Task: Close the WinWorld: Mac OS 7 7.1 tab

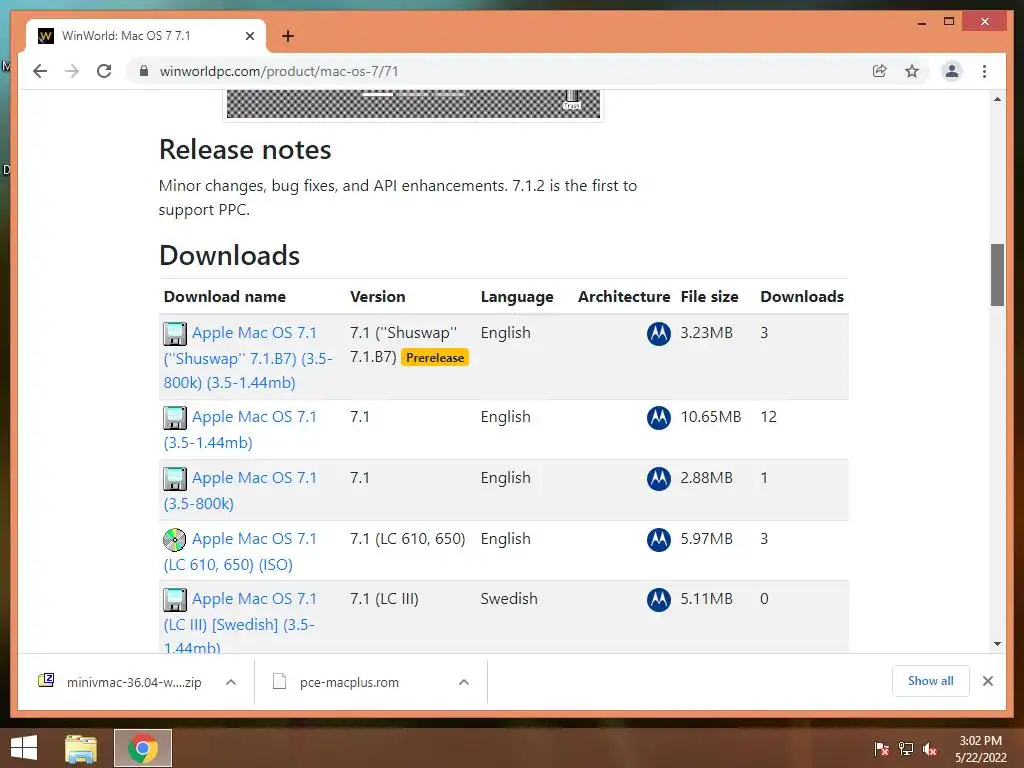Action: (249, 36)
